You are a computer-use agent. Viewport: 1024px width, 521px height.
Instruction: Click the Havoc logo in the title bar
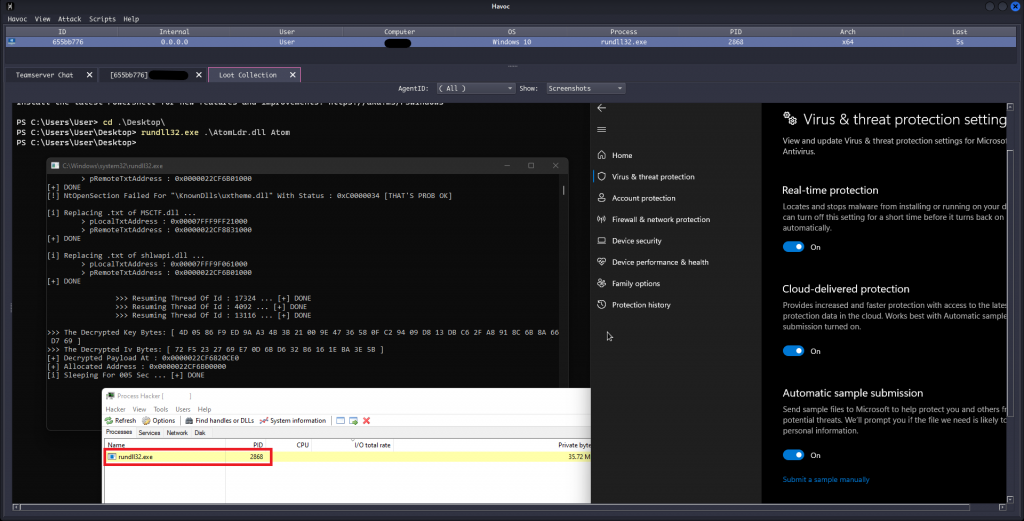[9, 6]
